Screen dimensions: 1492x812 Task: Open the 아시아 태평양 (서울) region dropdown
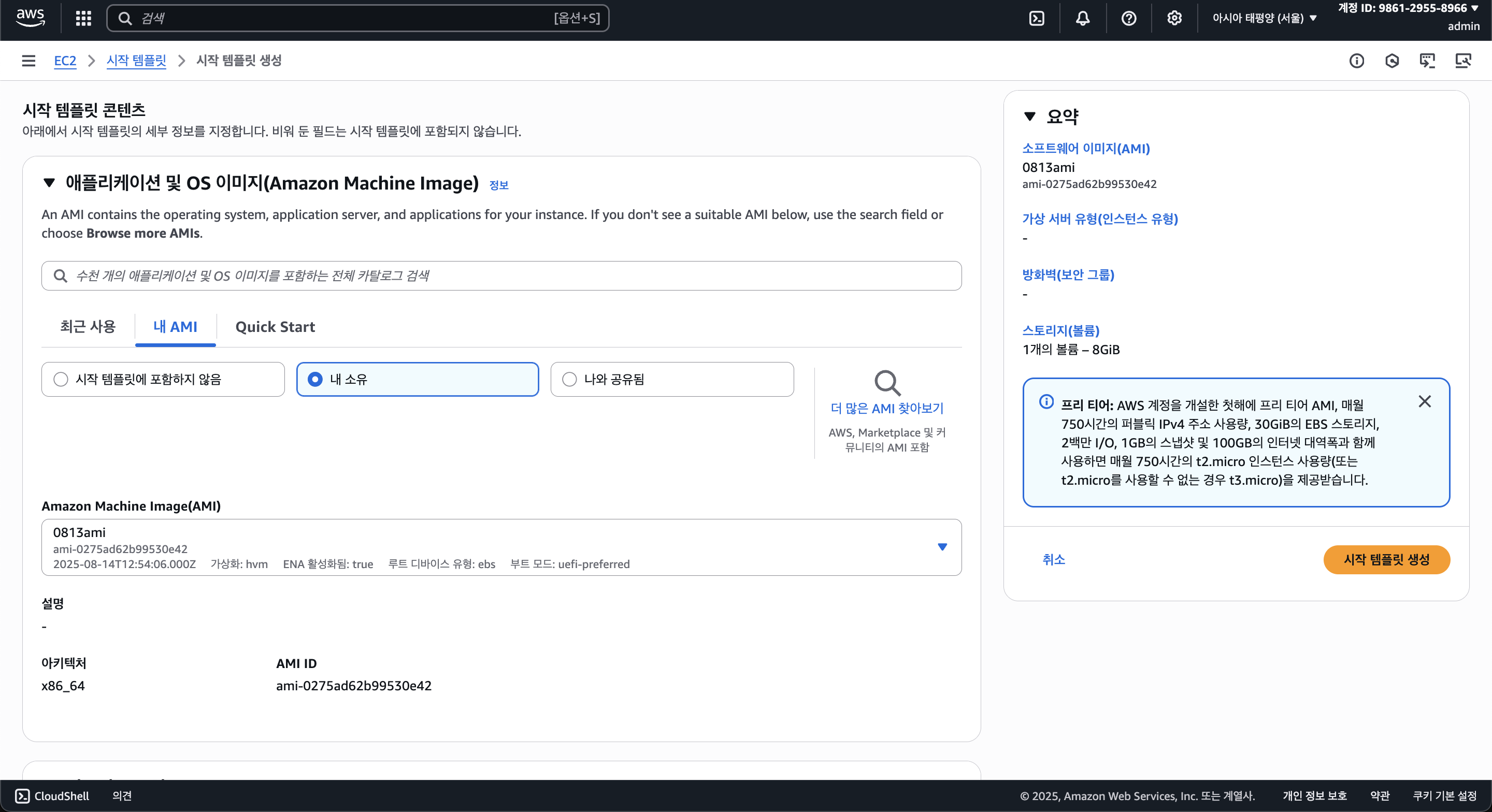pos(1264,18)
